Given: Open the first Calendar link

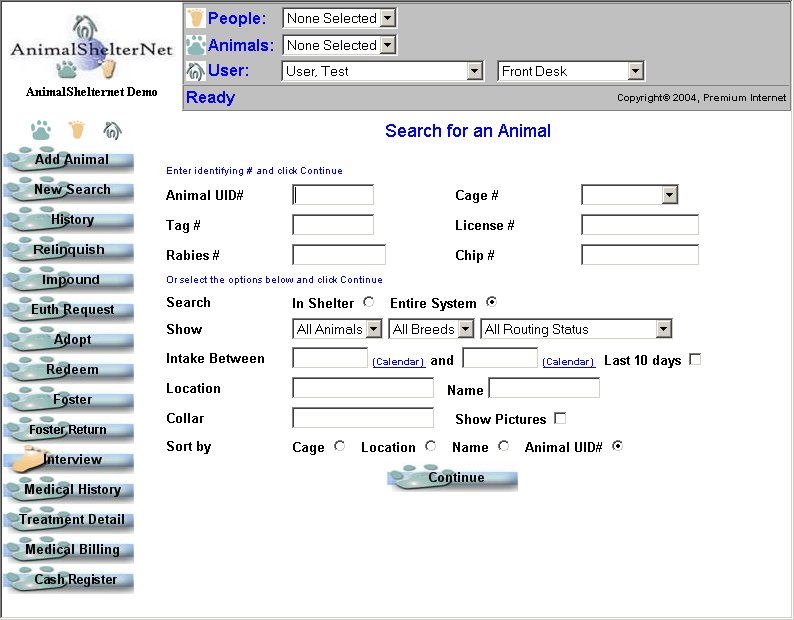Looking at the screenshot, I should click(x=398, y=362).
